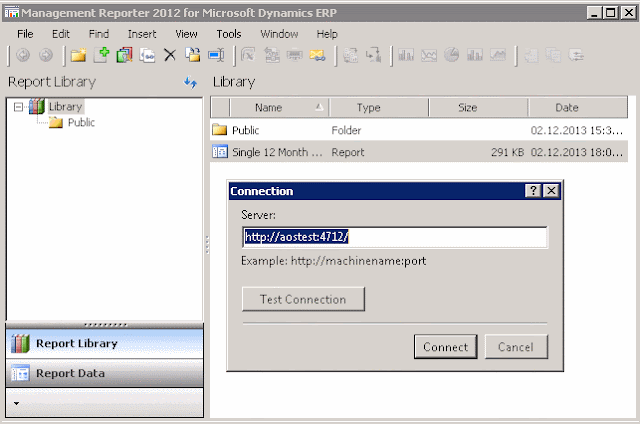Click the Forward navigation arrow in toolbar
The width and height of the screenshot is (640, 424).
[46, 55]
